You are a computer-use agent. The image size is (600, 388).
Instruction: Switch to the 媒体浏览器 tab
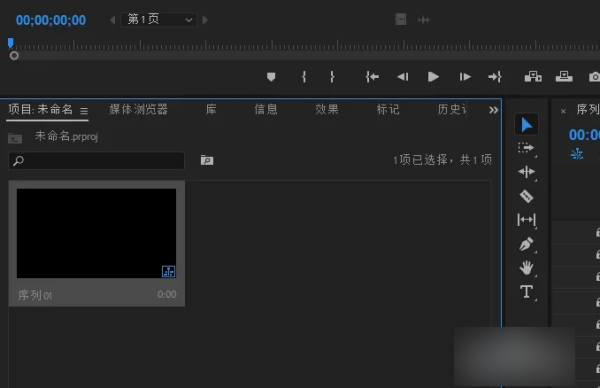138,109
